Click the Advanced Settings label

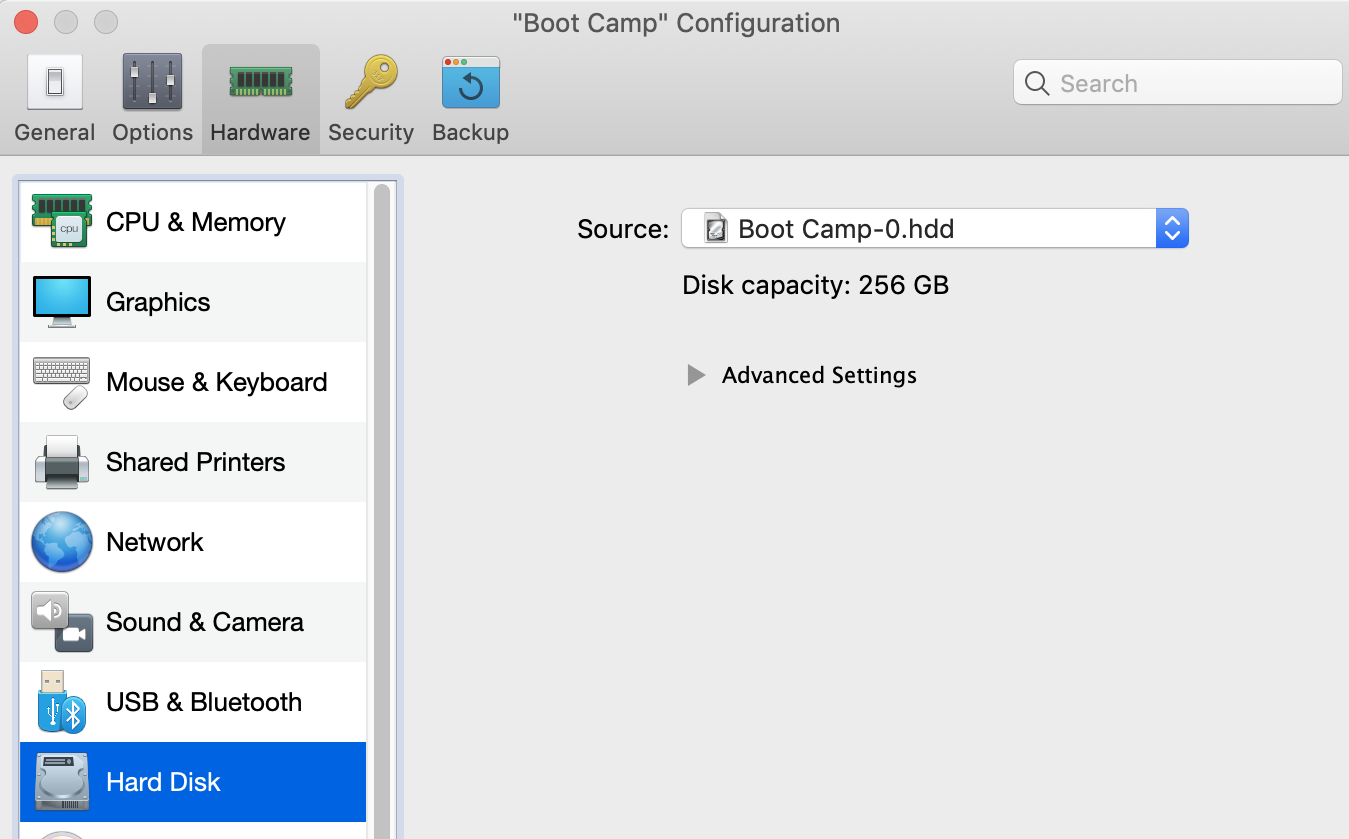click(x=819, y=376)
